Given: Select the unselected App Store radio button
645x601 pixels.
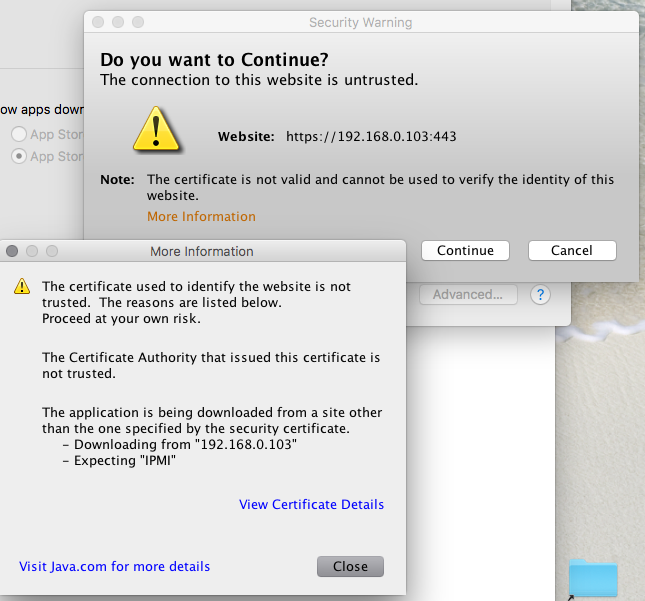Looking at the screenshot, I should [19, 134].
